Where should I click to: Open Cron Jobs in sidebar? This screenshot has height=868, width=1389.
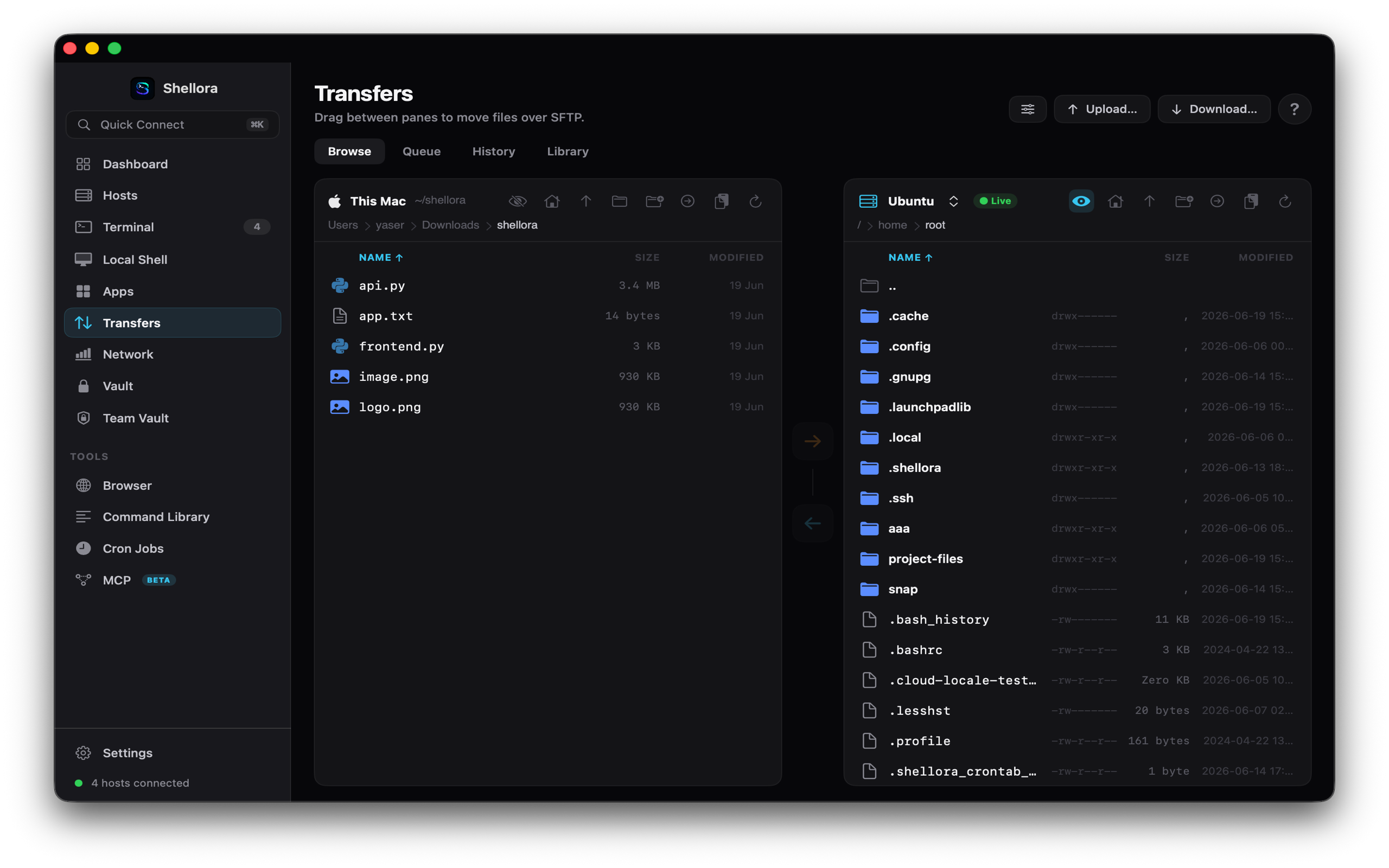point(172,548)
